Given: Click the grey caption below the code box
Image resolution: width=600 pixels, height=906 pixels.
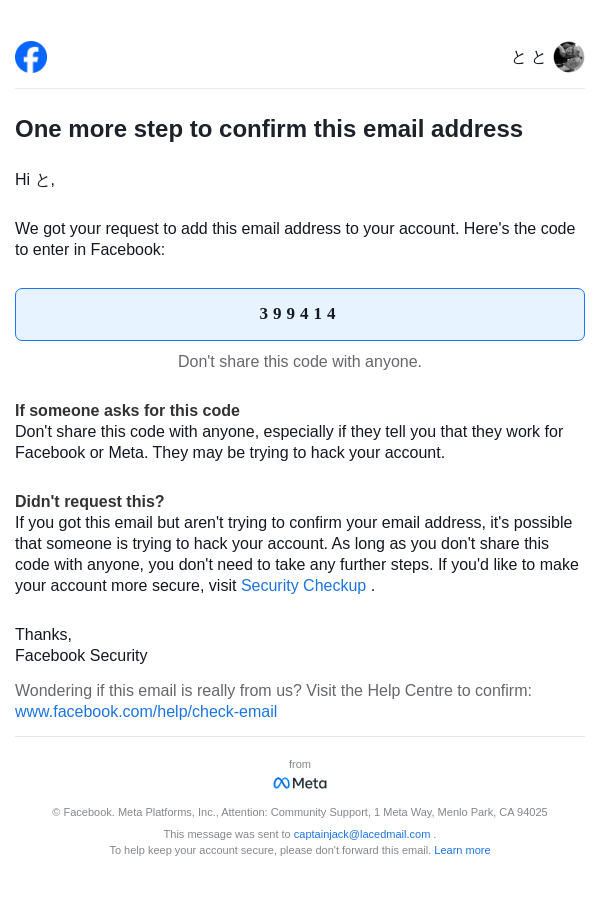Looking at the screenshot, I should [300, 362].
